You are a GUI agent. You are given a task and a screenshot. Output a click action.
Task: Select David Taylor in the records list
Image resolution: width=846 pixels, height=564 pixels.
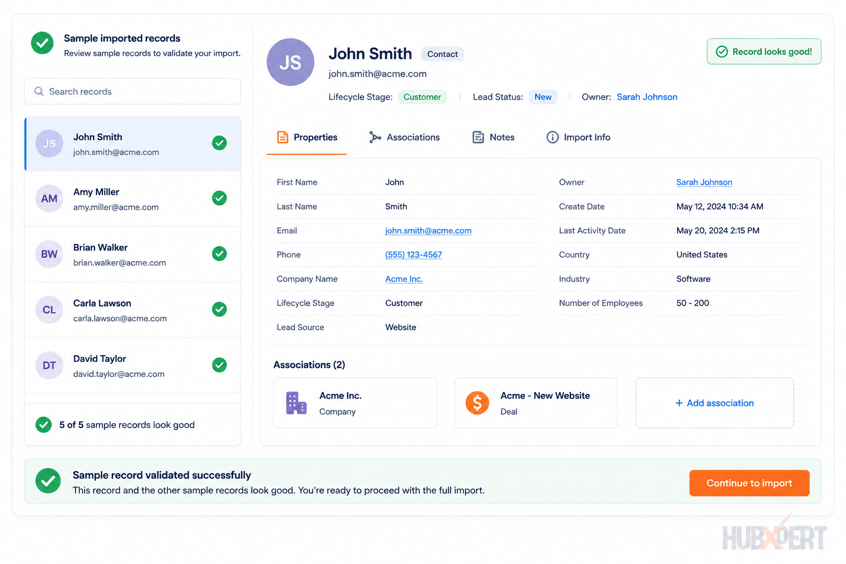click(132, 365)
